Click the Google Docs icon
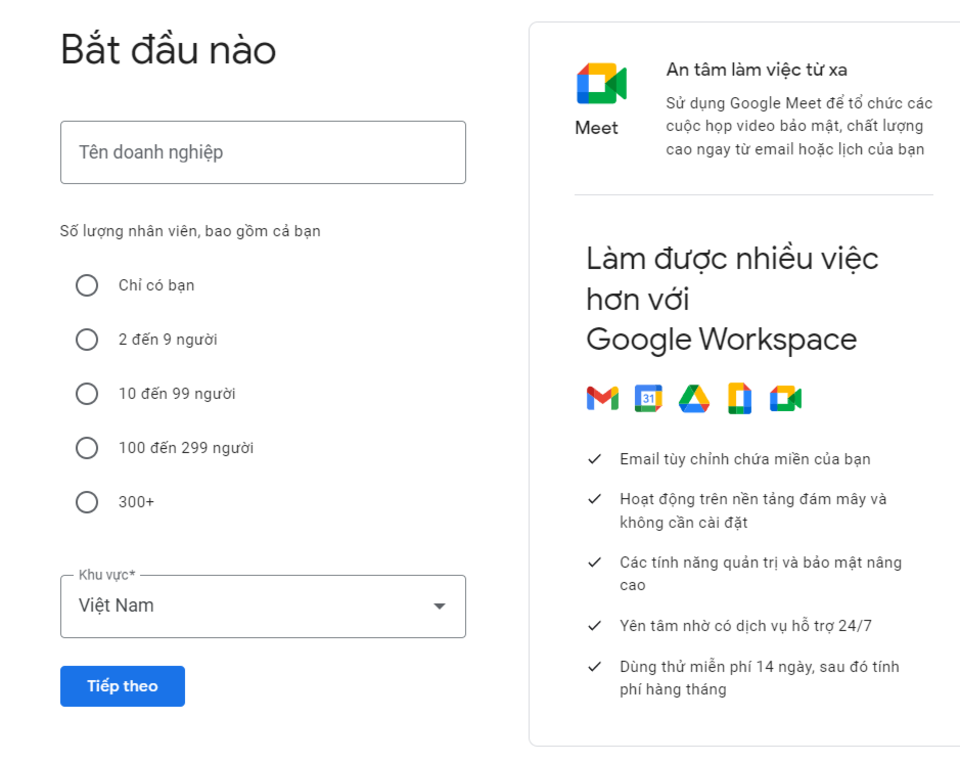 click(740, 399)
